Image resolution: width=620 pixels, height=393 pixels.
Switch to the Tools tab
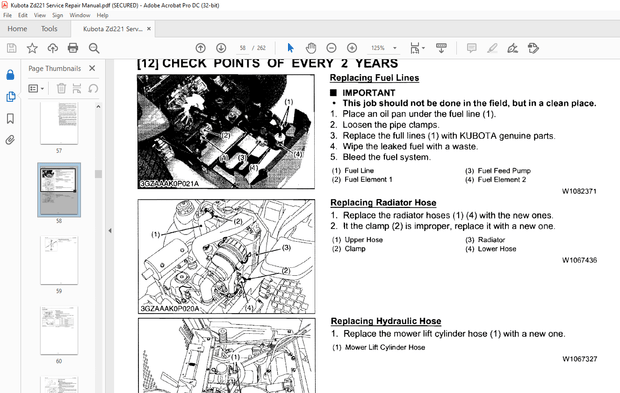click(x=49, y=29)
